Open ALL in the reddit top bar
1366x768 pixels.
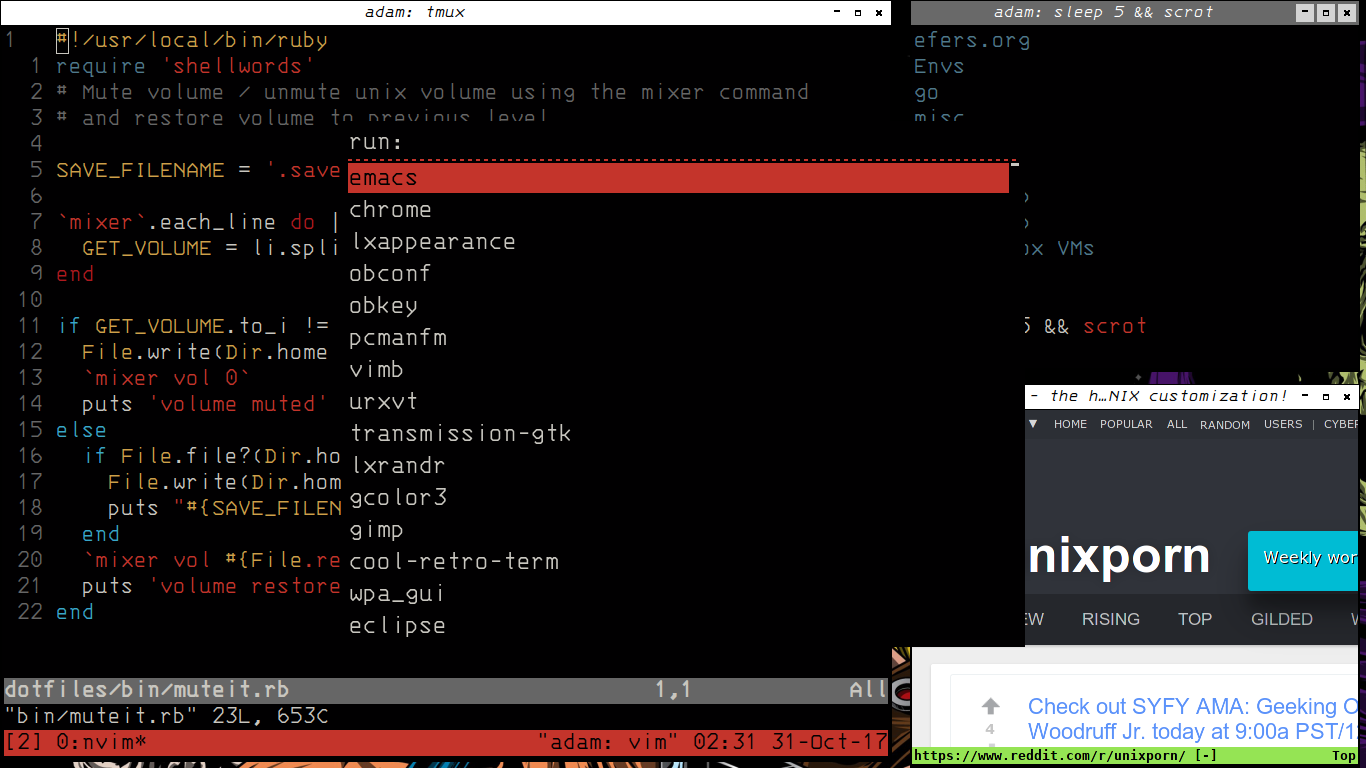[x=1177, y=424]
